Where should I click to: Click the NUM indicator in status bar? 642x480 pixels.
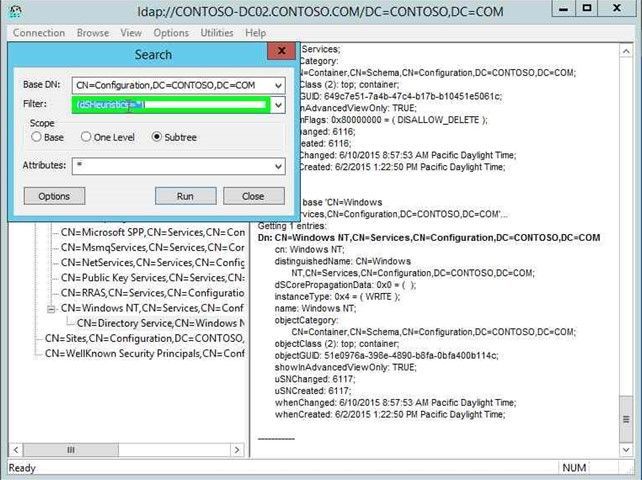pyautogui.click(x=574, y=468)
